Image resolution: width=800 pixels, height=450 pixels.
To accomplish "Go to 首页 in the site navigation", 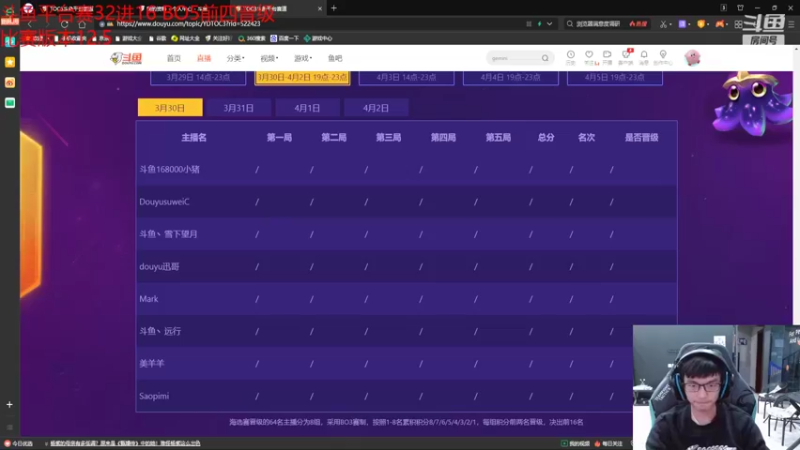I will (x=173, y=58).
